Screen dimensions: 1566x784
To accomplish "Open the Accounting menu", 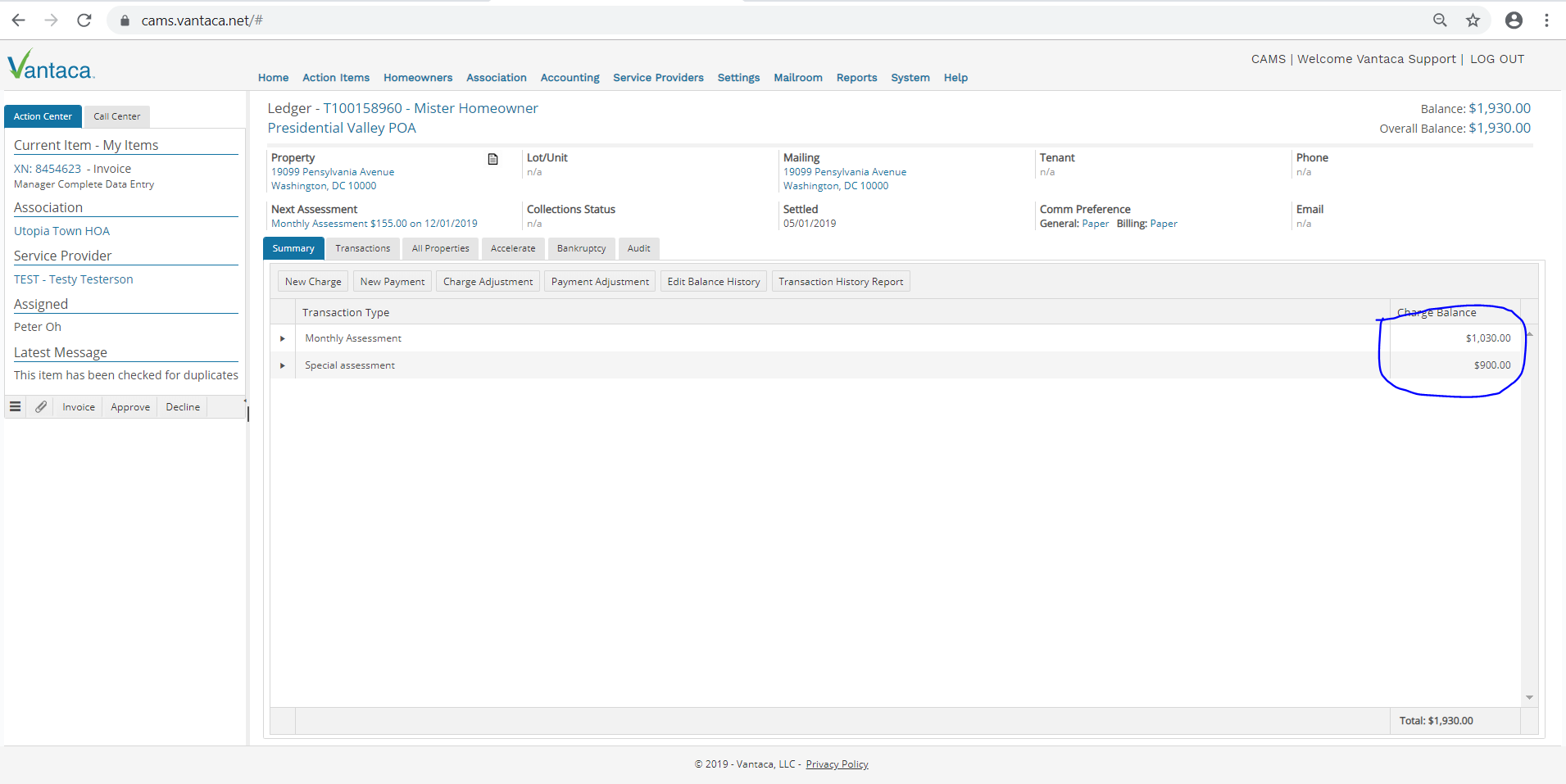I will 570,78.
